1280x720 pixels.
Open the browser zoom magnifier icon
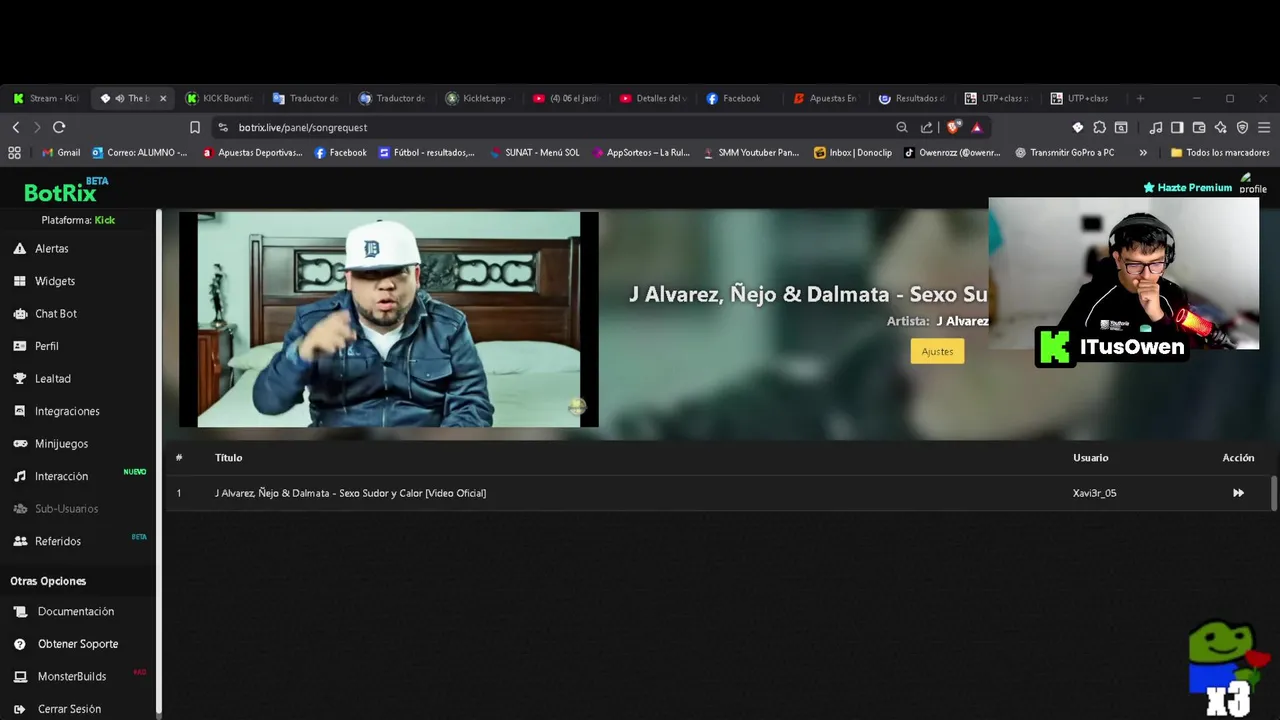(902, 127)
